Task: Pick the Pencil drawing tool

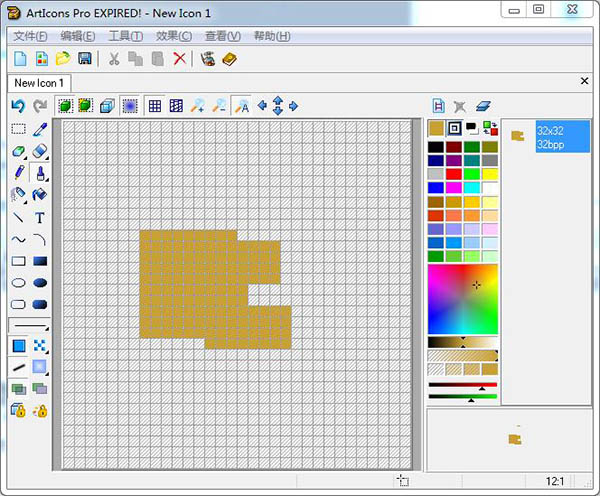Action: point(18,173)
